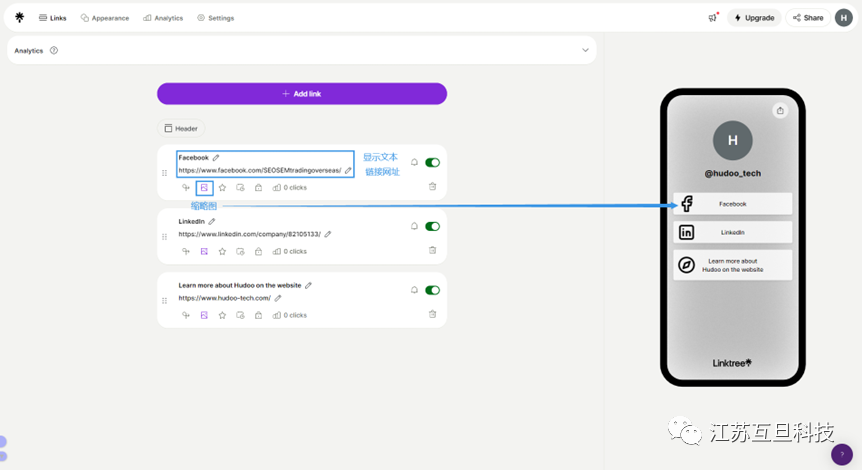Click the LinkedIn URL field
This screenshot has height=470, width=862.
249,234
